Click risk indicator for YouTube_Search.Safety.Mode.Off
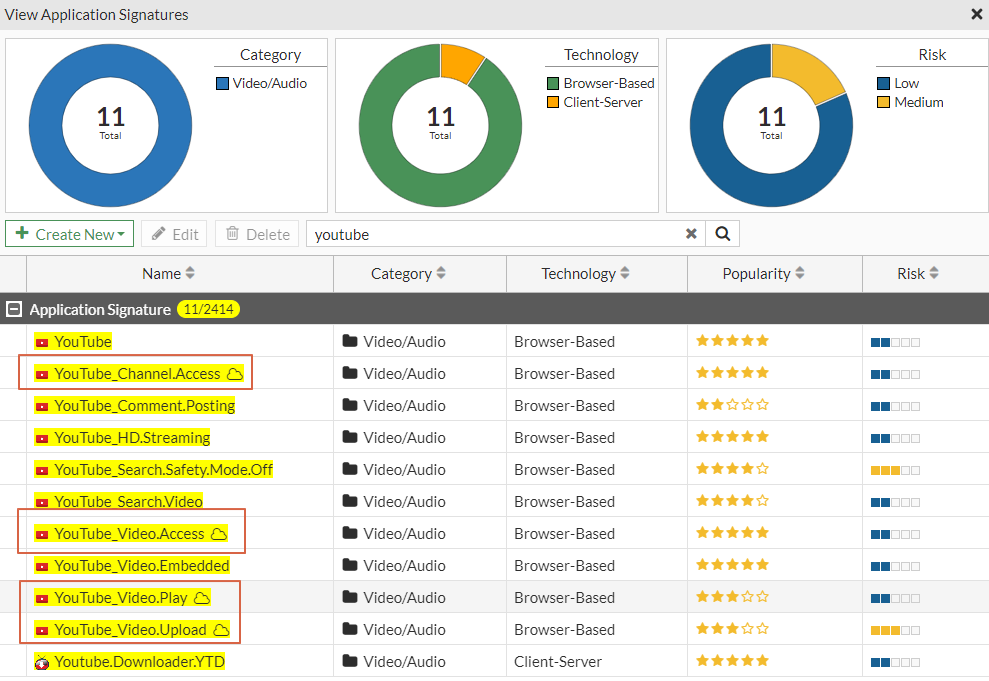 pyautogui.click(x=895, y=470)
